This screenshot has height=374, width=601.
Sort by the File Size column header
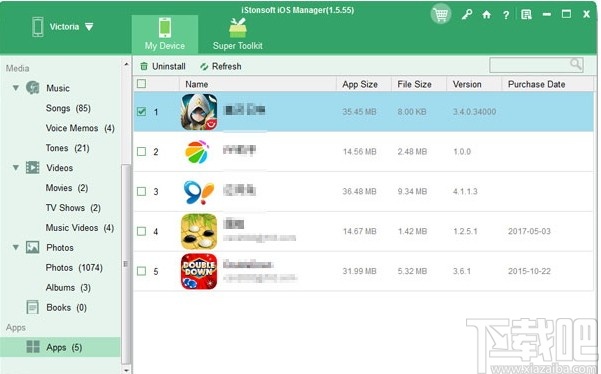pyautogui.click(x=419, y=84)
